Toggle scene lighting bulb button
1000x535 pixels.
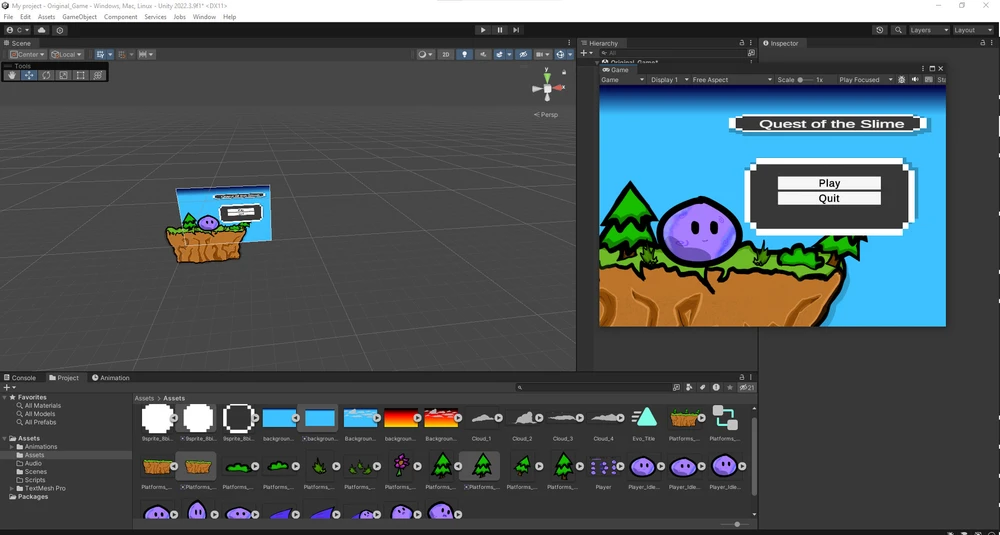pos(464,54)
